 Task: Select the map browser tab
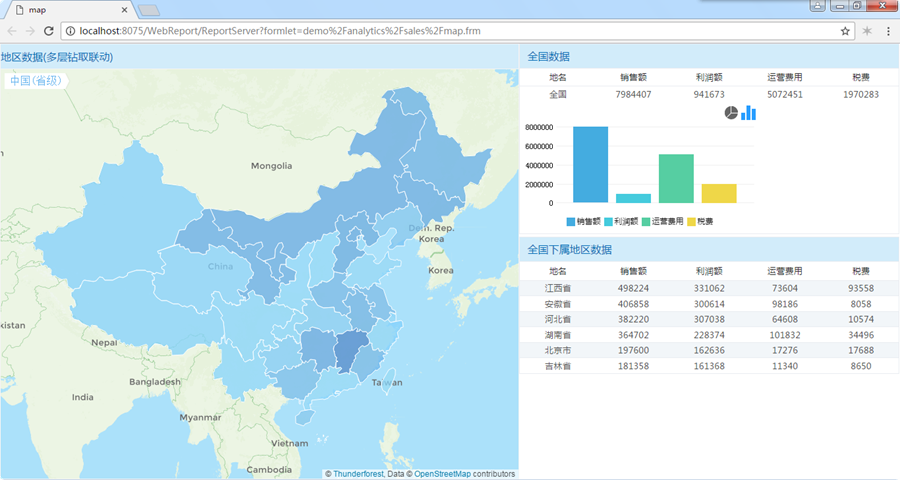69,10
